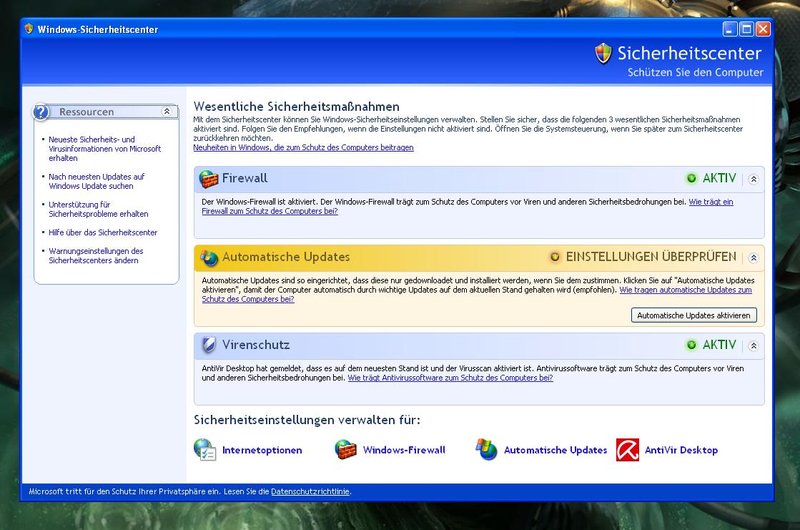This screenshot has width=800, height=530.
Task: Maximize the Windows-Sicherheitscenter window
Action: [x=746, y=29]
